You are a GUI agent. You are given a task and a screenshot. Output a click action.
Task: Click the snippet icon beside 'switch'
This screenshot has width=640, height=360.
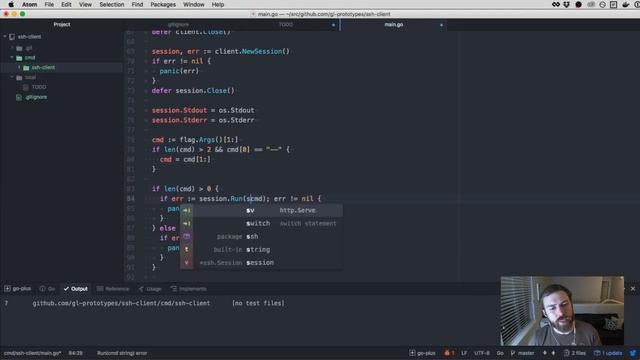187,223
